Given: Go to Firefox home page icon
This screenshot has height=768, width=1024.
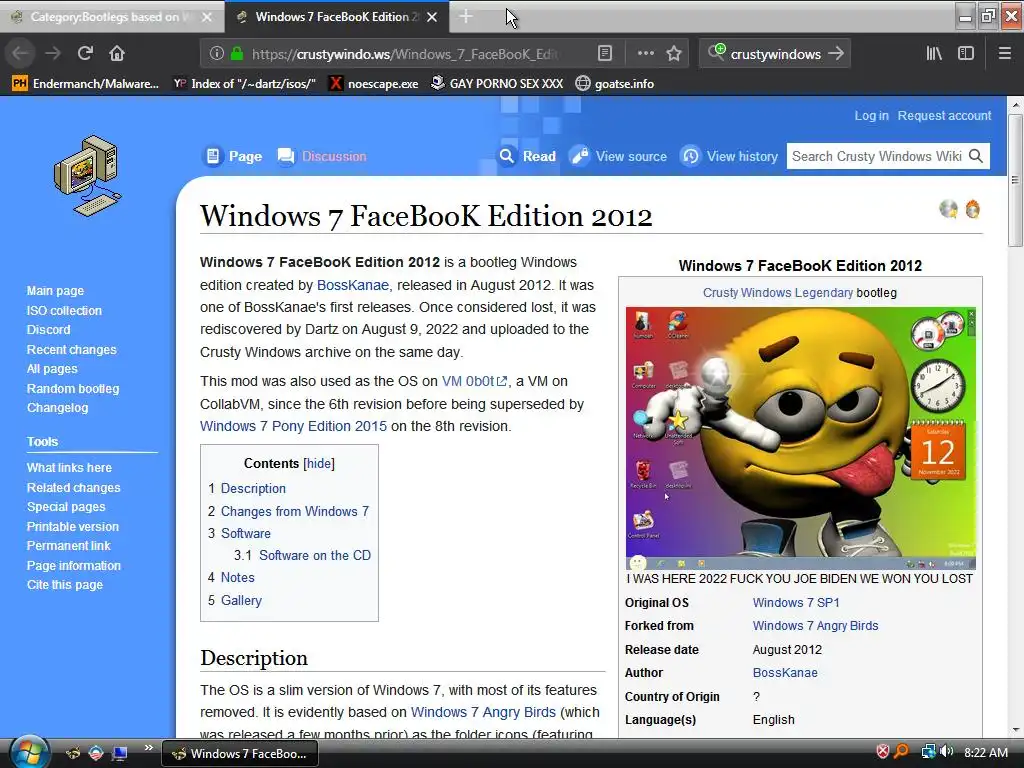Looking at the screenshot, I should pos(117,54).
